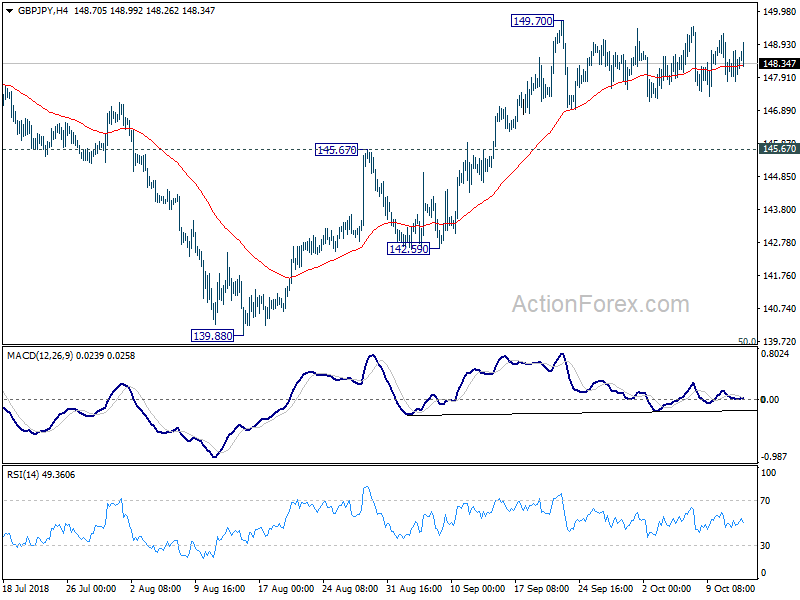Click the 140.740 price axis value

(779, 309)
